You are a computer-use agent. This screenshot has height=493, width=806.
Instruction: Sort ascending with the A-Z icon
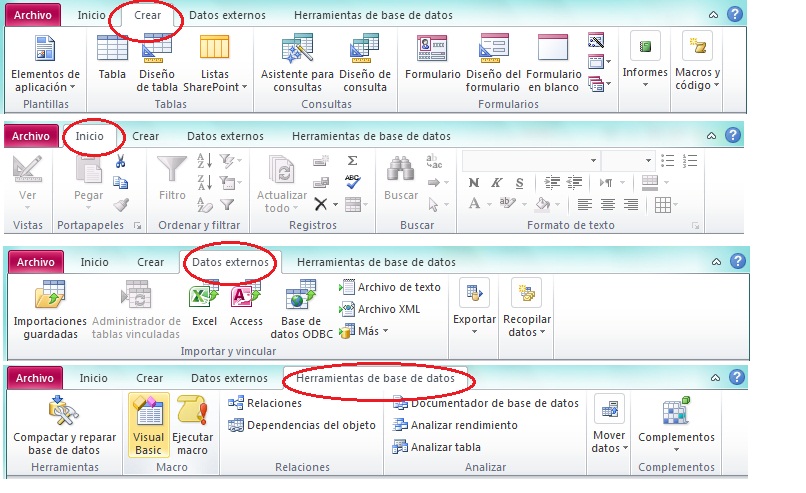(x=204, y=161)
